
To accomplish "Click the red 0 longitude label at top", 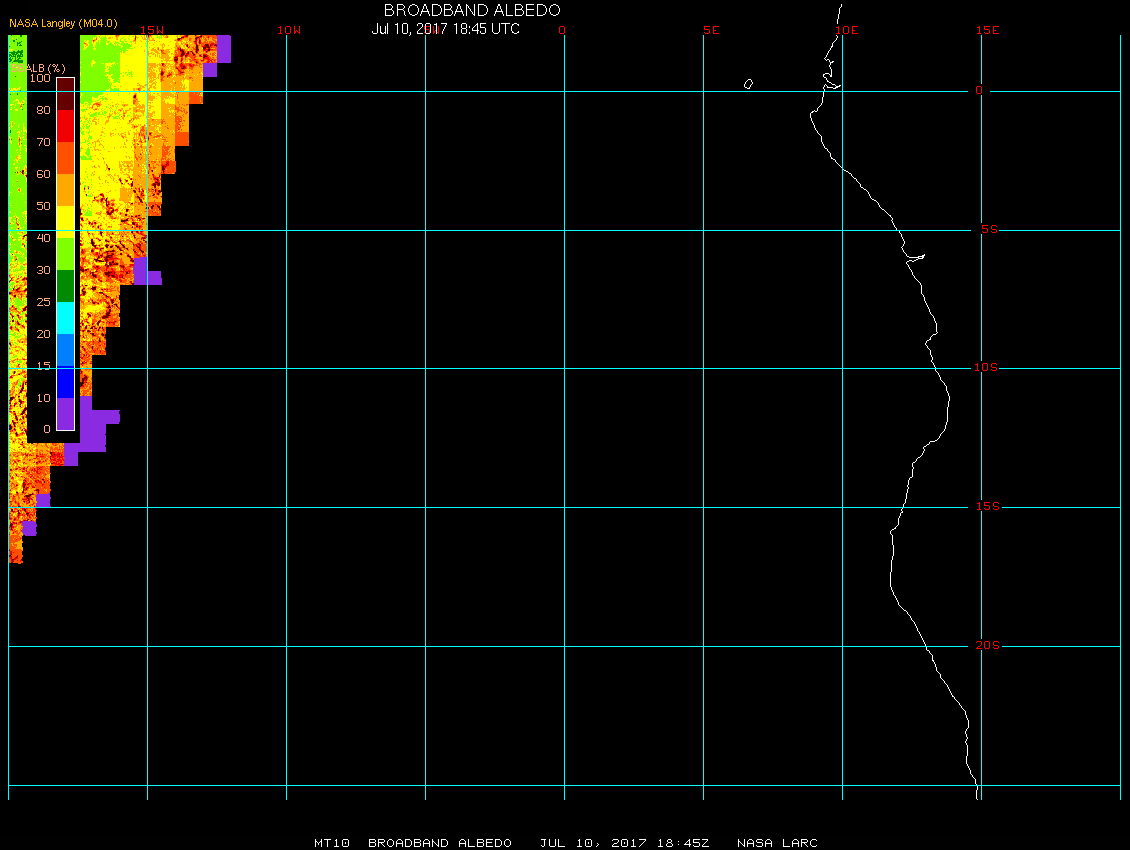I will (x=562, y=30).
